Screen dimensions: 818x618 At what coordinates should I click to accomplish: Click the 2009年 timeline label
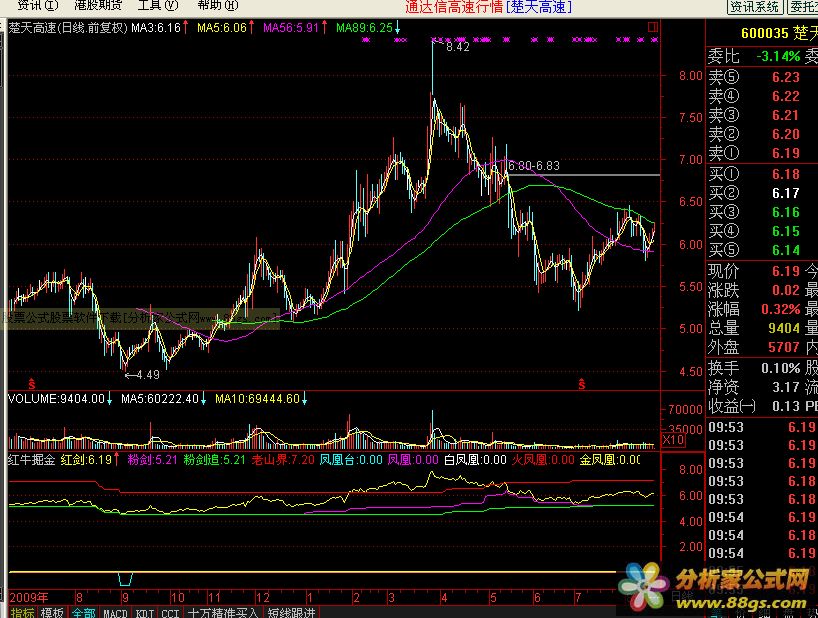point(29,598)
